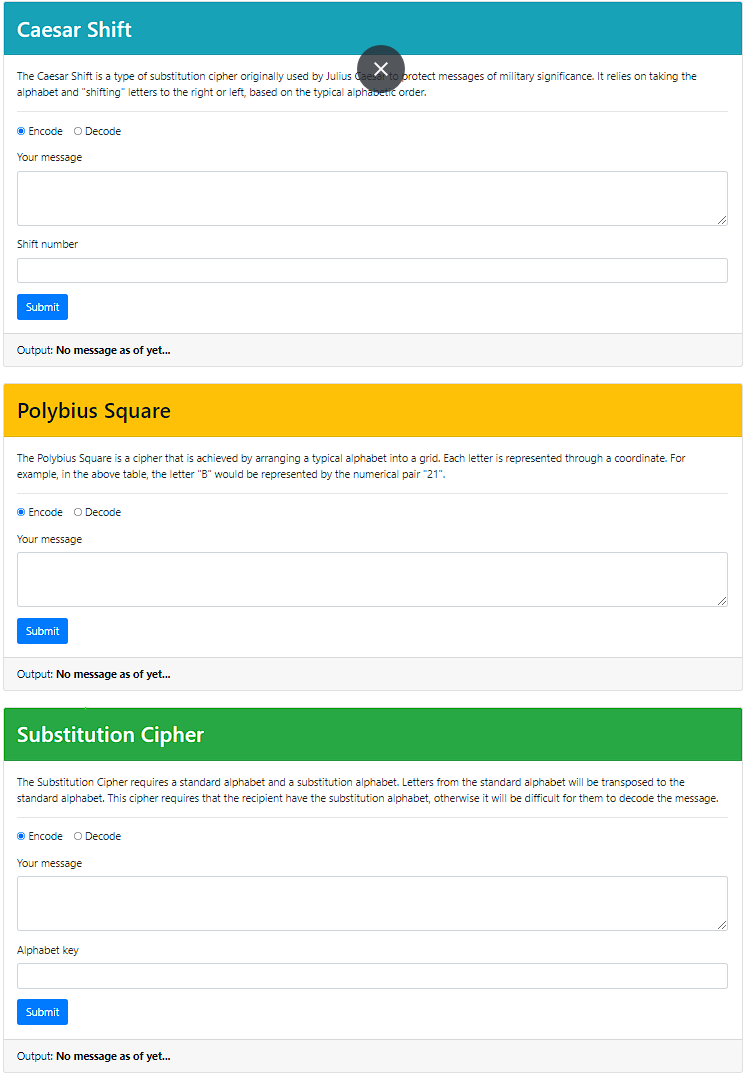751x1080 pixels.
Task: Select Decode mode for Caesar Shift
Action: click(76, 130)
